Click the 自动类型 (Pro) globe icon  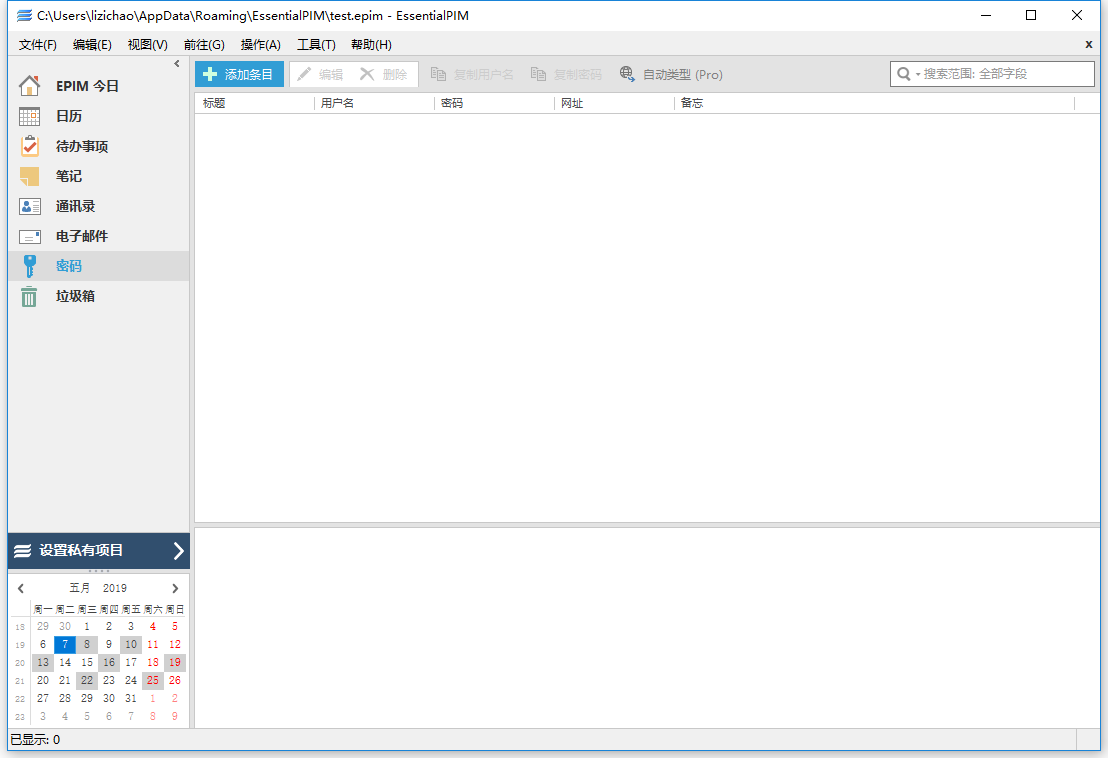point(627,74)
